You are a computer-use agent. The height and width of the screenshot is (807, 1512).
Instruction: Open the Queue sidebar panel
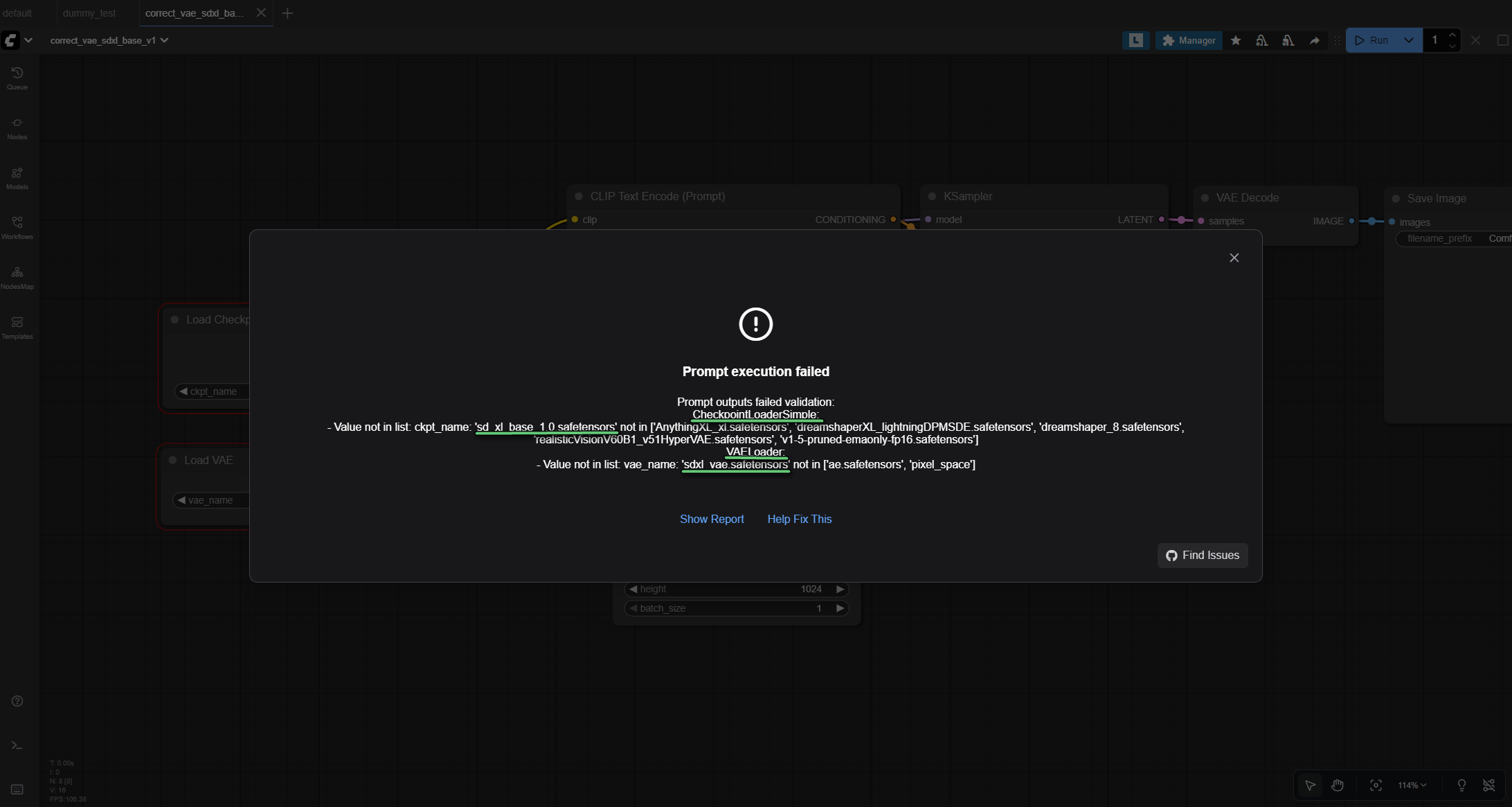pos(17,76)
